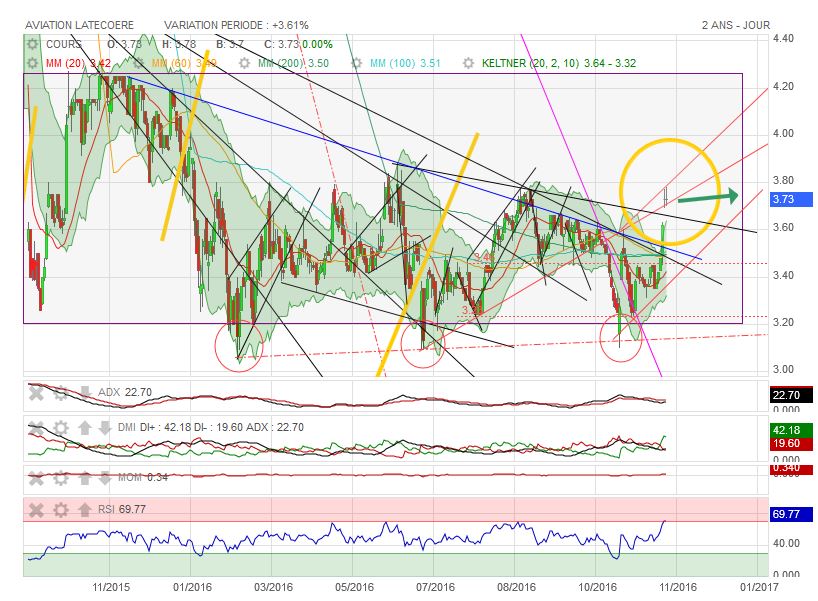
Task: Click the 40.00 RSI axis label
Action: coord(786,544)
